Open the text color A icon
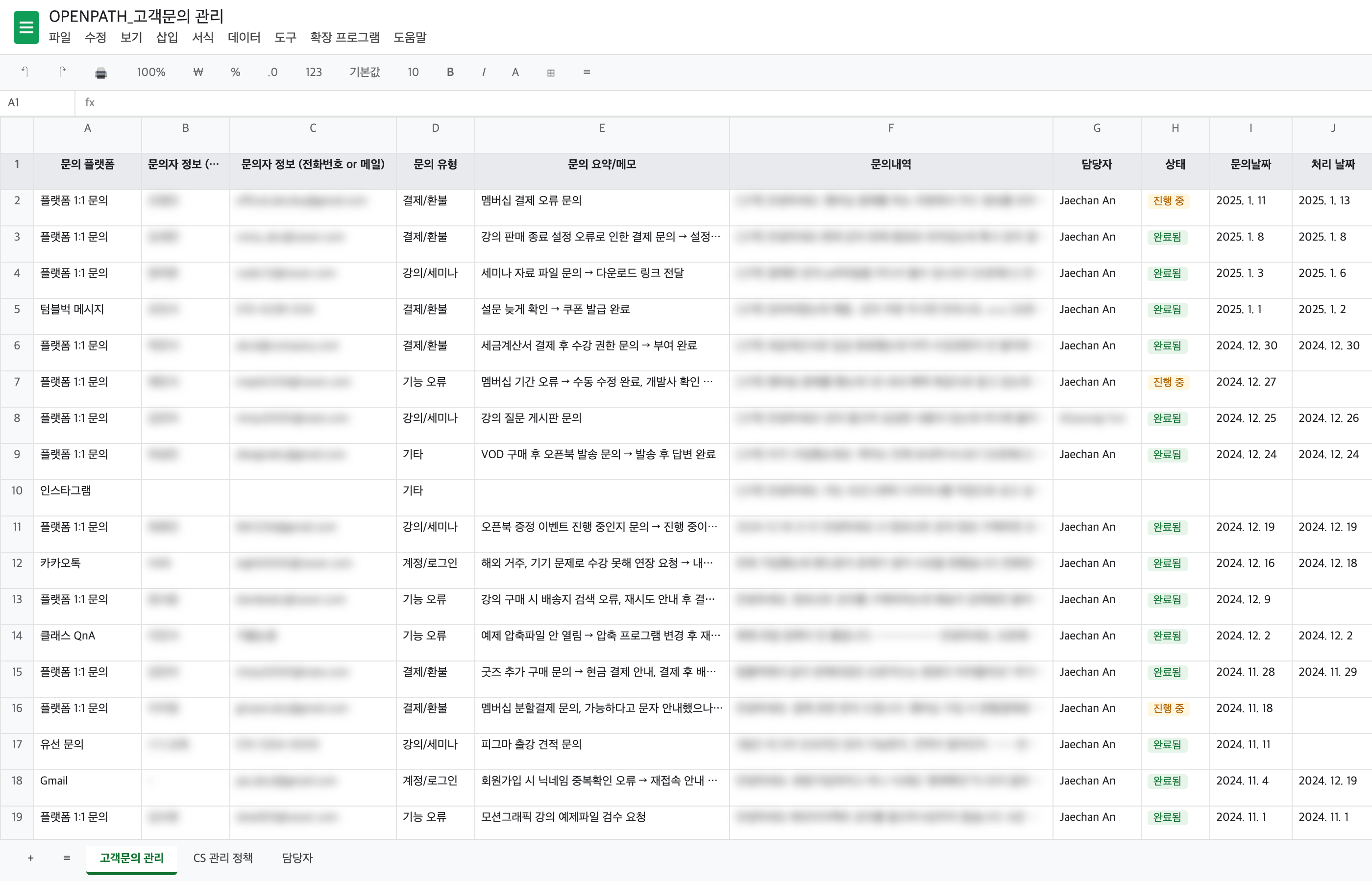The width and height of the screenshot is (1372, 882). click(x=515, y=72)
